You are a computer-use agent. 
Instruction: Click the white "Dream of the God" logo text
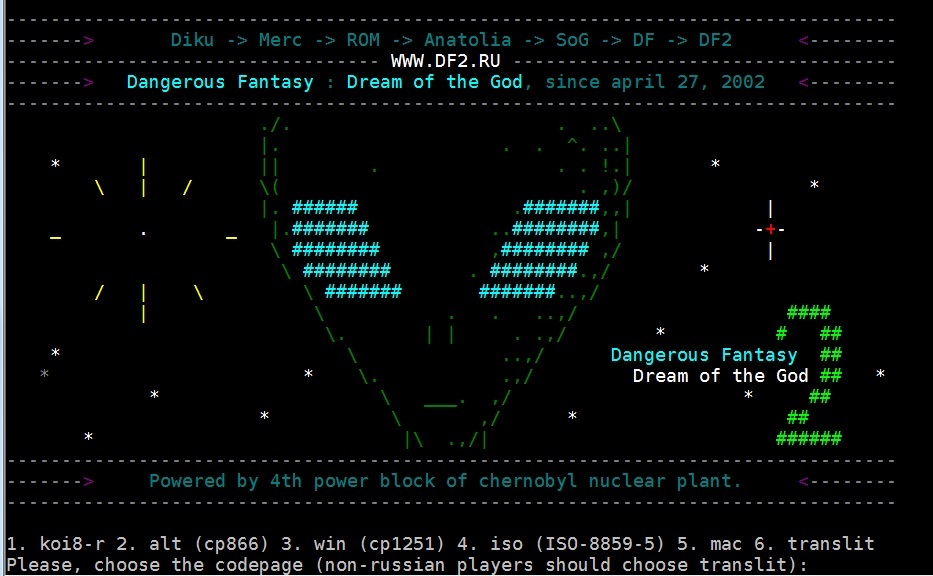(x=720, y=376)
